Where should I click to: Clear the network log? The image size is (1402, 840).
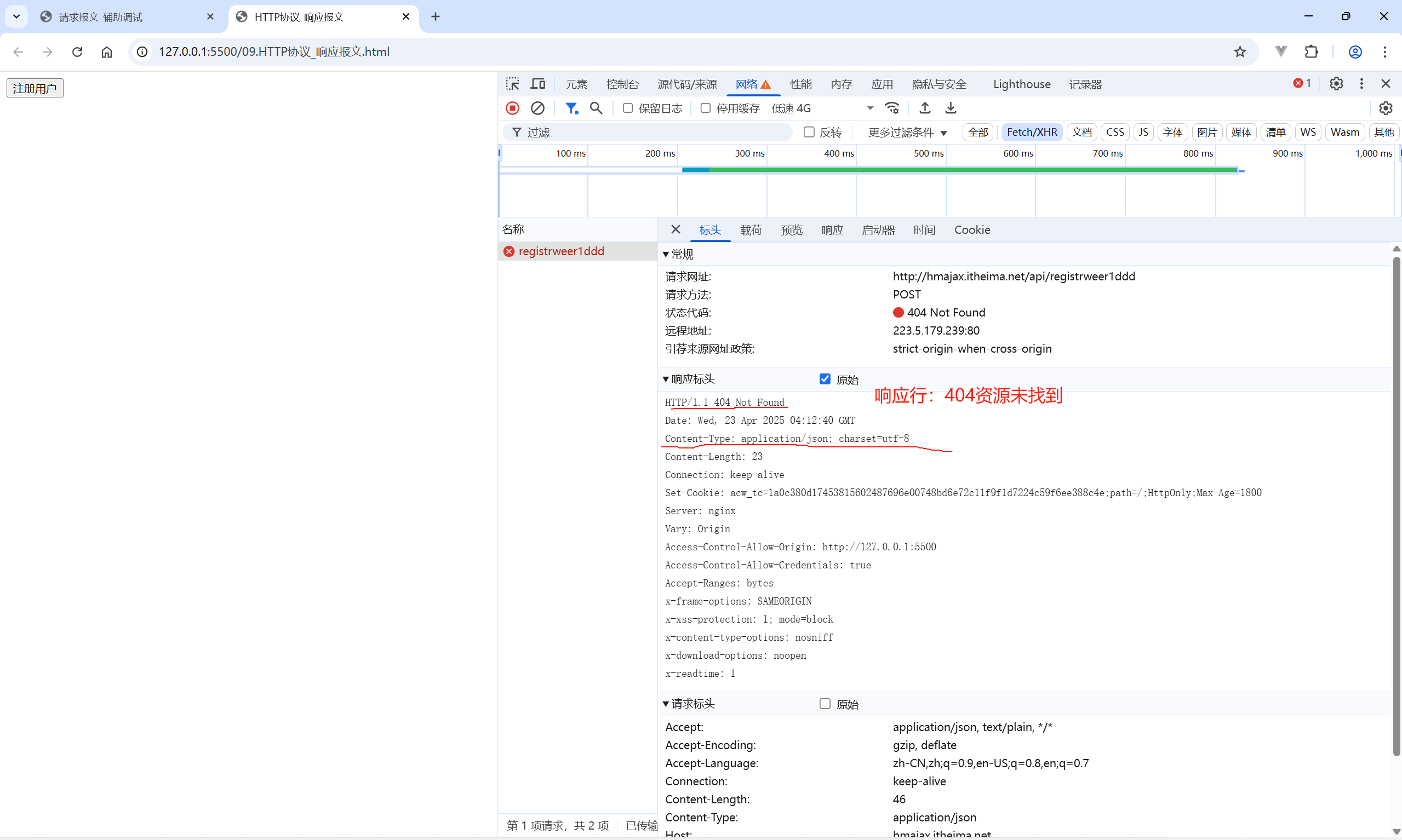click(x=537, y=108)
